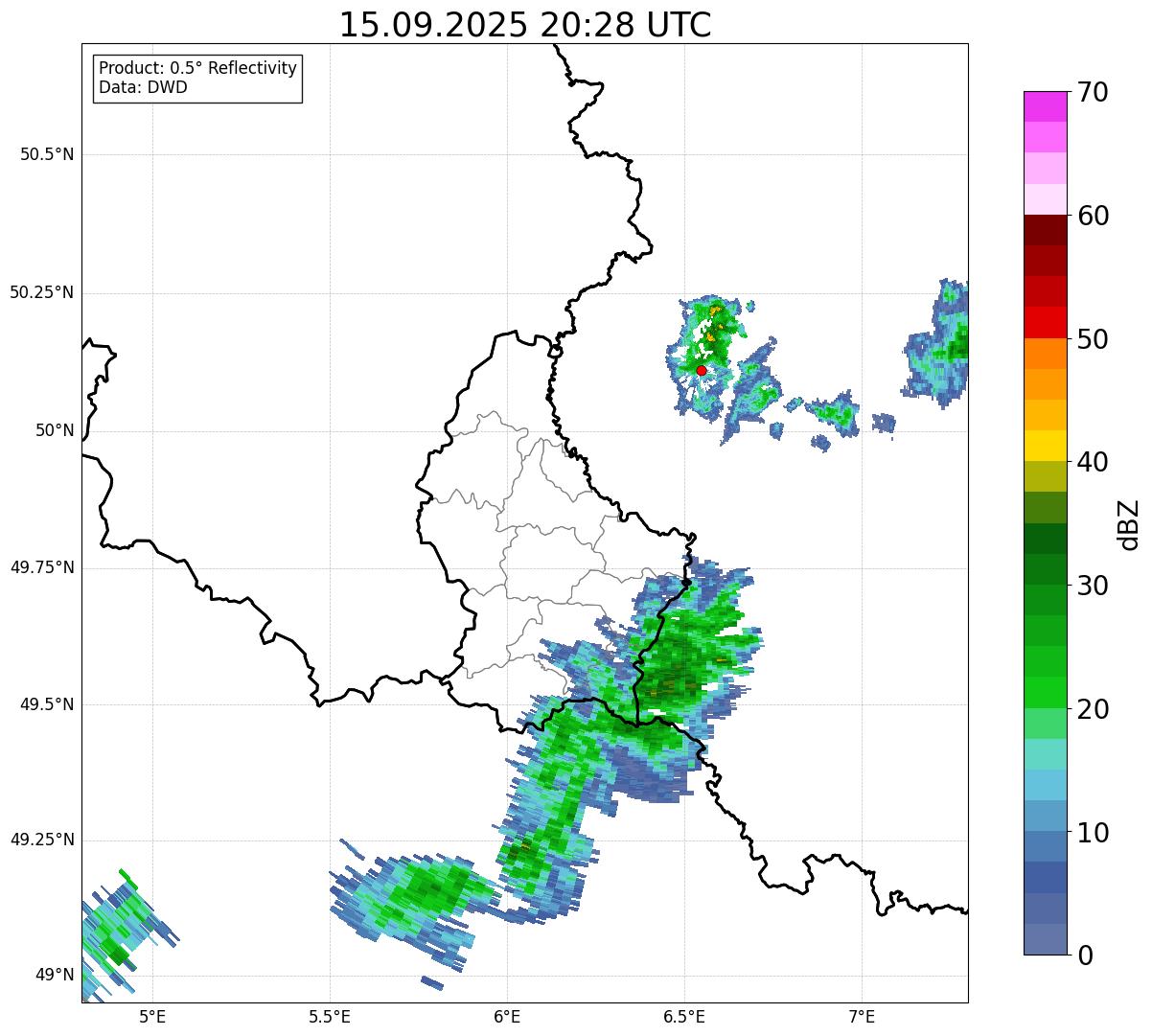The height and width of the screenshot is (1036, 1152).
Task: Click the 50.25°N latitude label
Action: (41, 292)
